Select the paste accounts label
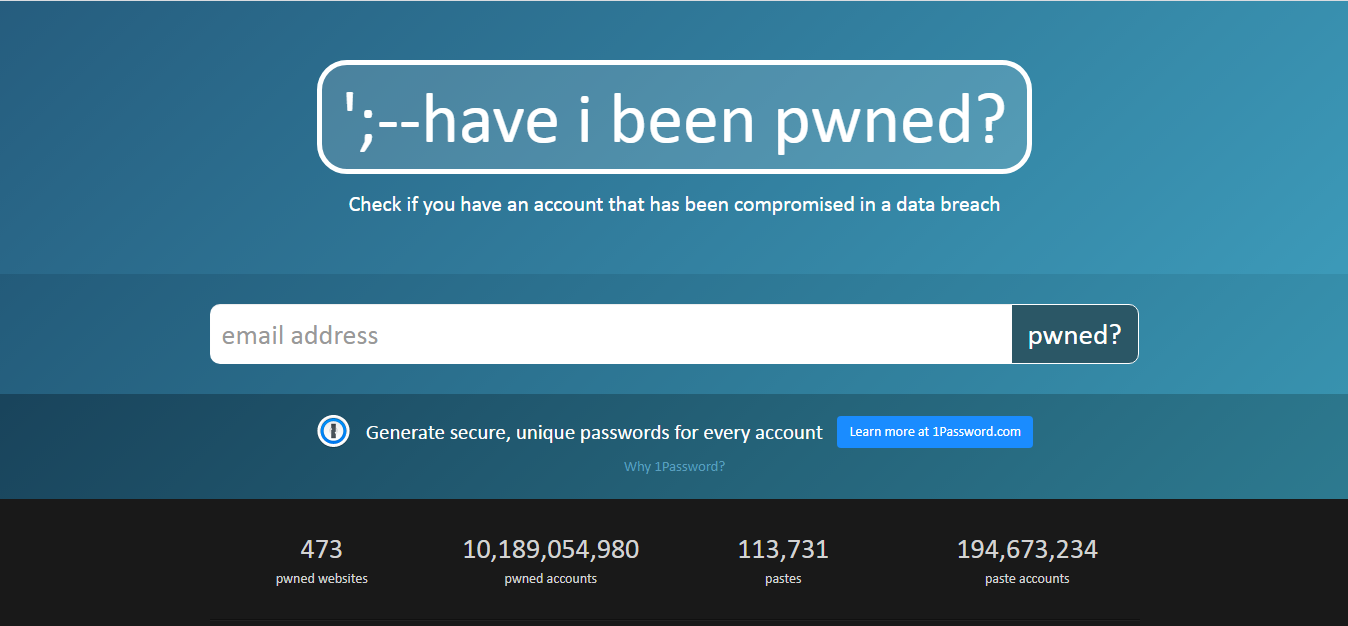1348x626 pixels. [1027, 579]
